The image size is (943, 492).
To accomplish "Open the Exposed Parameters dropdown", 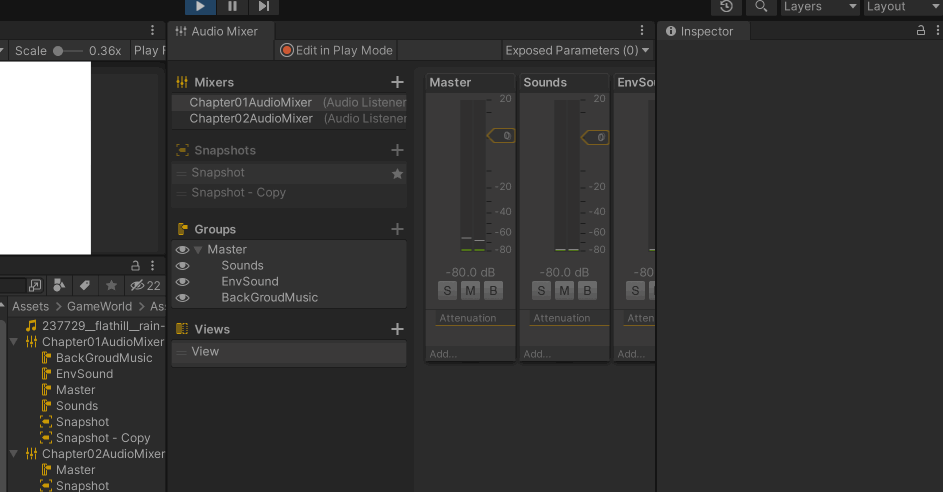I will tap(577, 50).
